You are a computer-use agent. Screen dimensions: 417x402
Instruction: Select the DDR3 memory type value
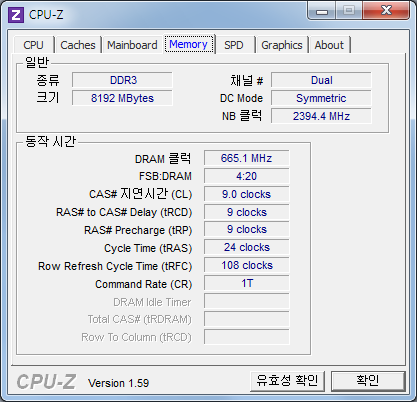(x=122, y=80)
